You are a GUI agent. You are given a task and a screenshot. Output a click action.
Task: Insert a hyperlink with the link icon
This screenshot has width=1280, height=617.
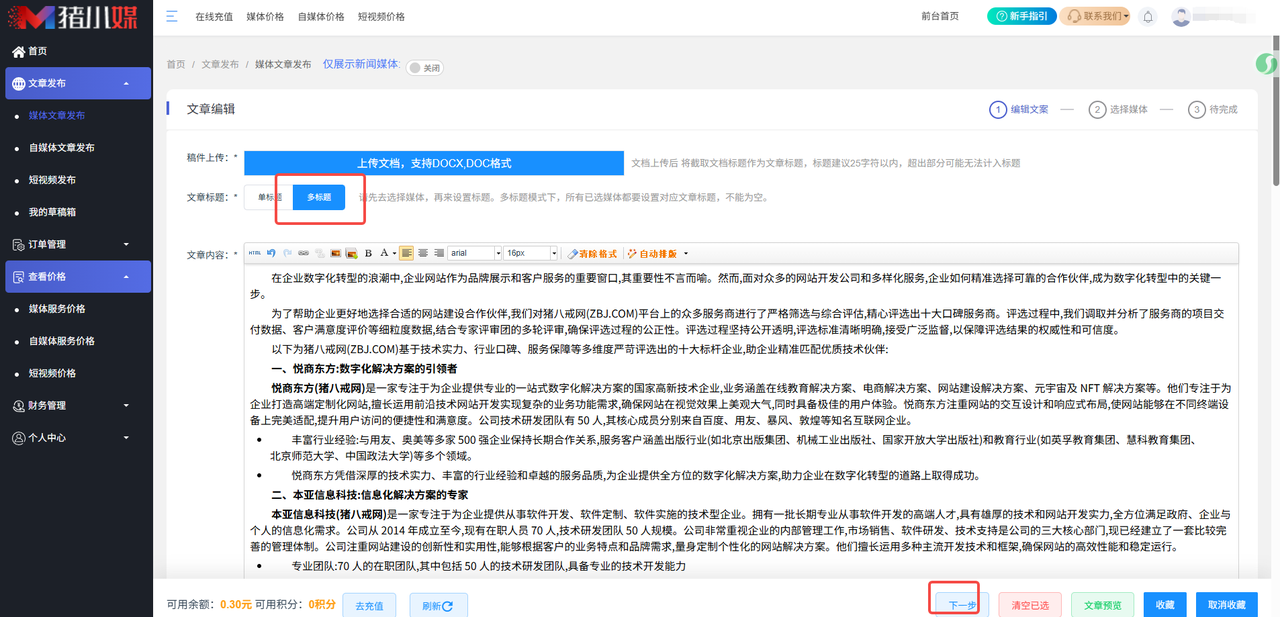303,253
